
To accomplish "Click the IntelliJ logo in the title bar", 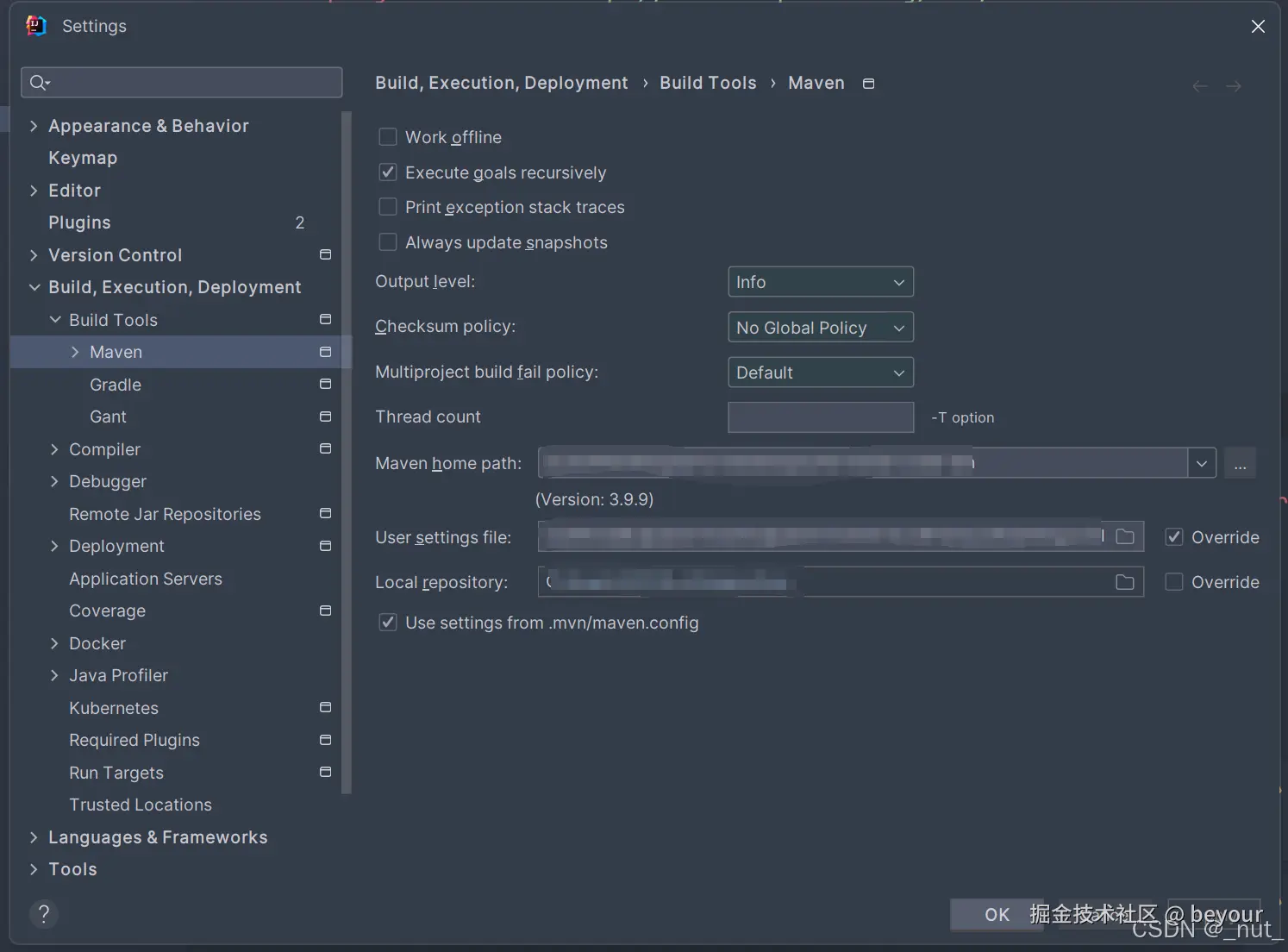I will [x=35, y=26].
